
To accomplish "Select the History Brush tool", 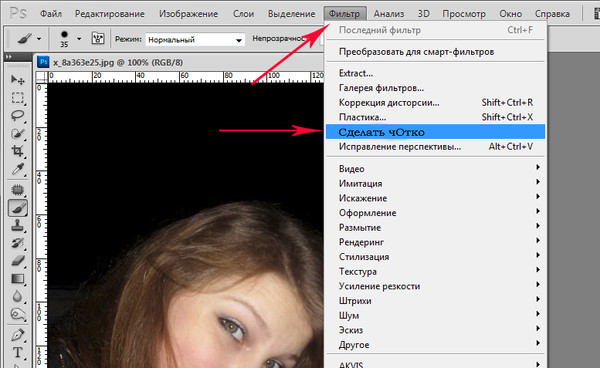I will pos(18,243).
